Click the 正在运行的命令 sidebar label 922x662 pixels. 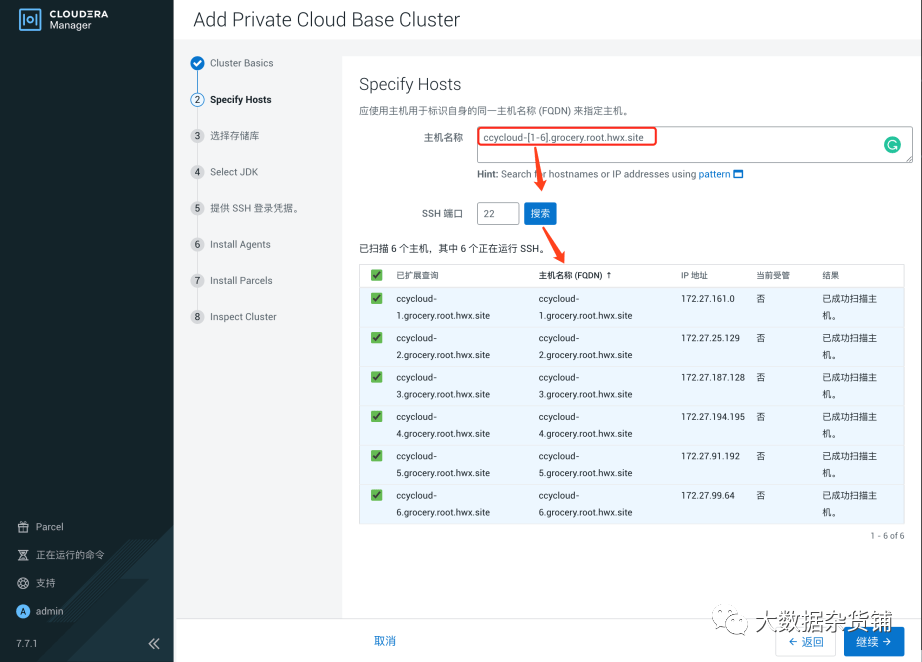point(70,555)
